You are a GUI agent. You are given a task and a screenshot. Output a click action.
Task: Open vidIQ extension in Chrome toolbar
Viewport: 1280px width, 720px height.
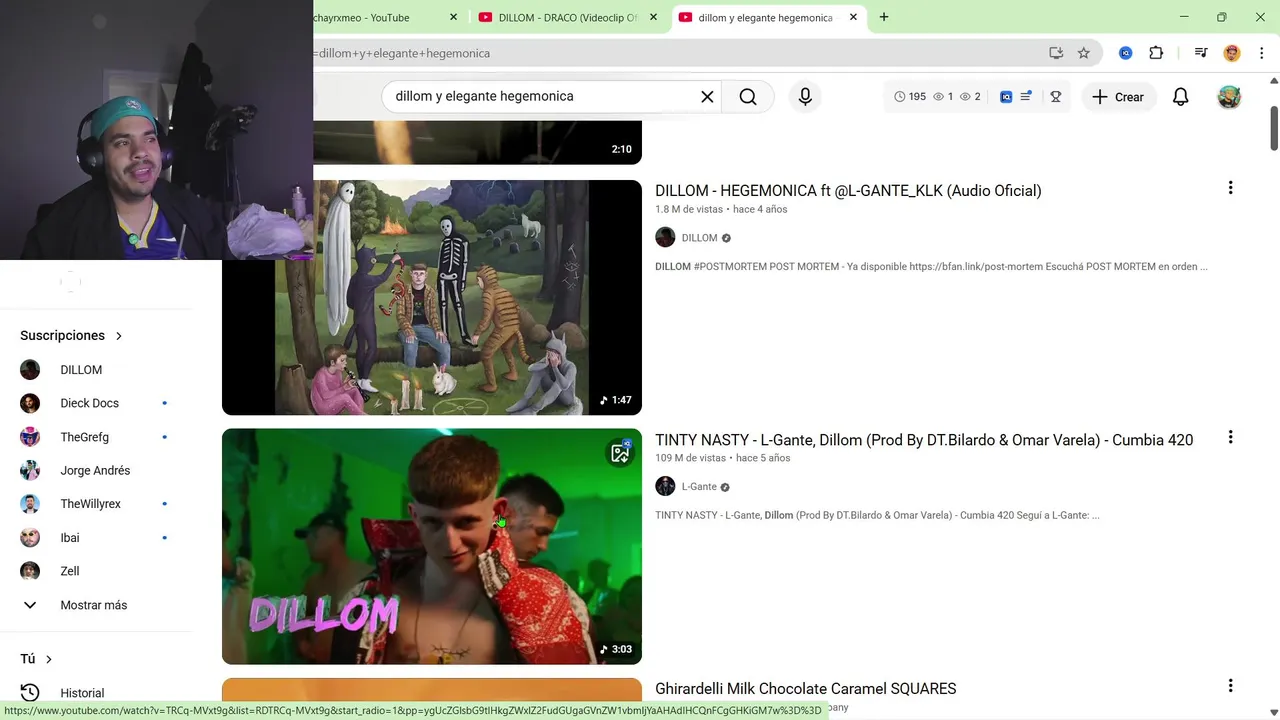[x=1125, y=53]
